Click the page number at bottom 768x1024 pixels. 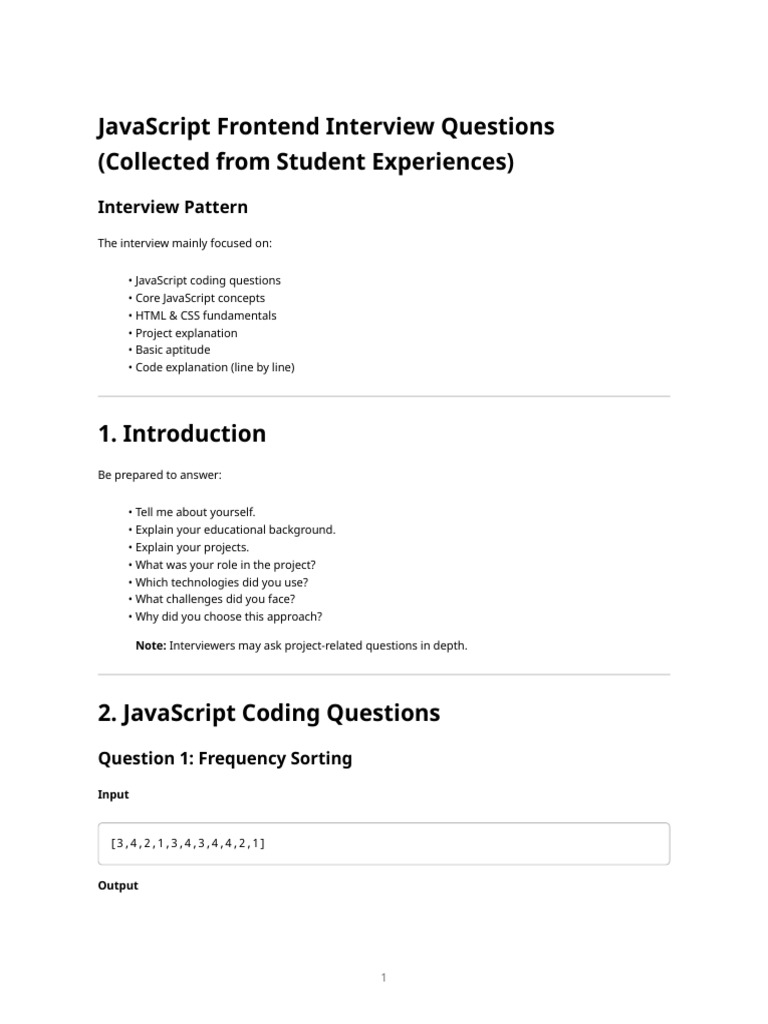tap(383, 977)
